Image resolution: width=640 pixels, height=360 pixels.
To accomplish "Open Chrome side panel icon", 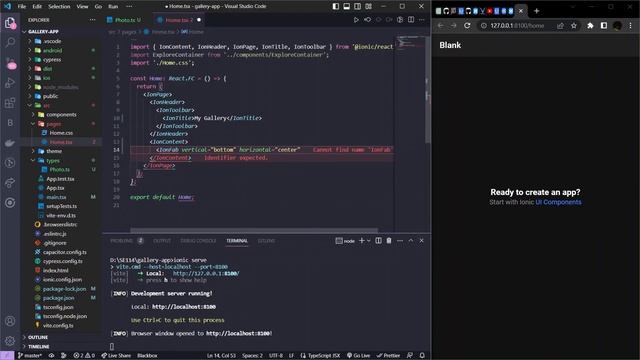I will pyautogui.click(x=604, y=25).
